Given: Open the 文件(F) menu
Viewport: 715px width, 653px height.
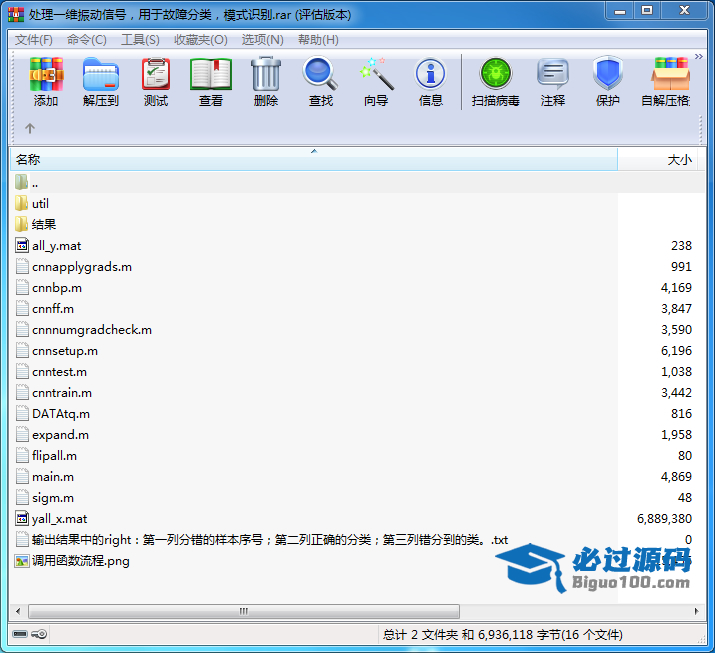Looking at the screenshot, I should pyautogui.click(x=34, y=40).
